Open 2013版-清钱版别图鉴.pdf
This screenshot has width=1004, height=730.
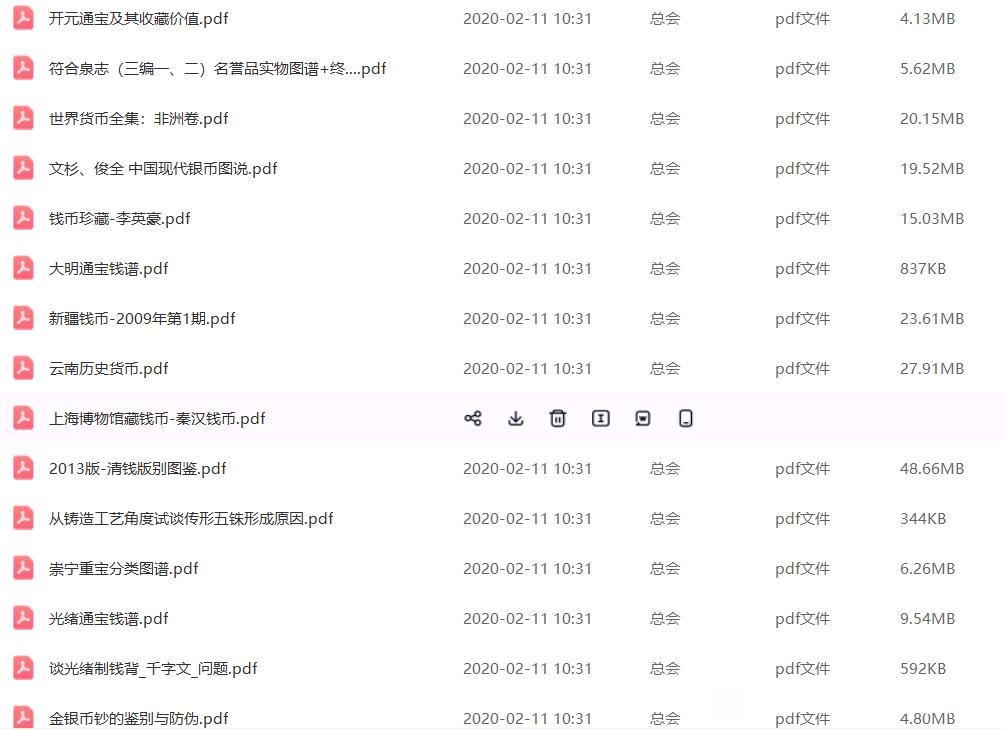click(138, 469)
